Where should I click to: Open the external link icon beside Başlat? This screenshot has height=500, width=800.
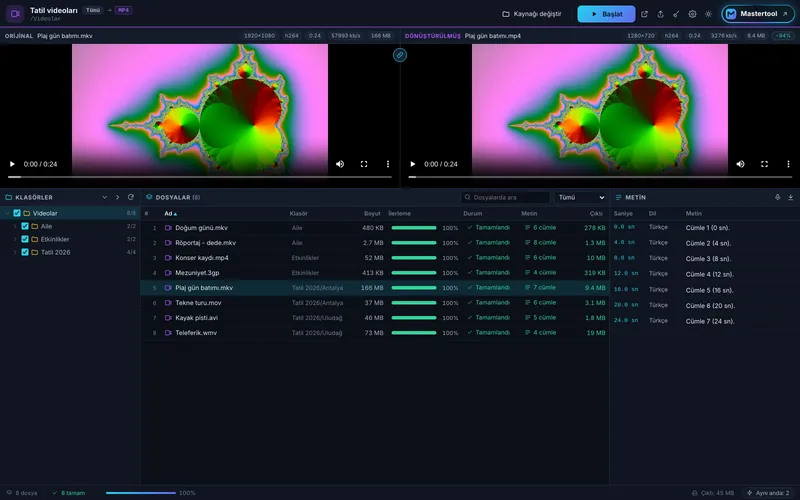644,14
